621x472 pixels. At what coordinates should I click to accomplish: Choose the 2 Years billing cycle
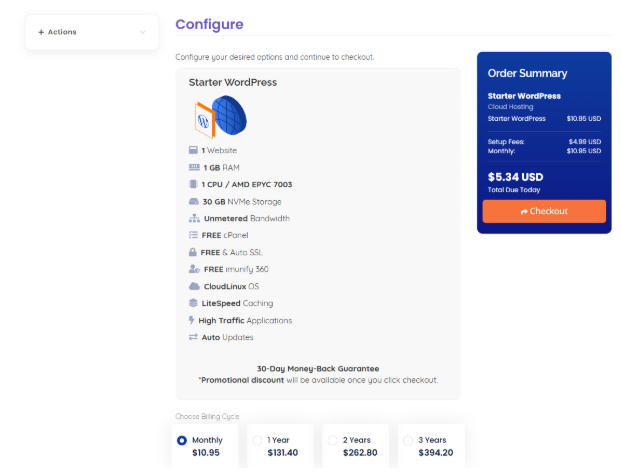[332, 440]
